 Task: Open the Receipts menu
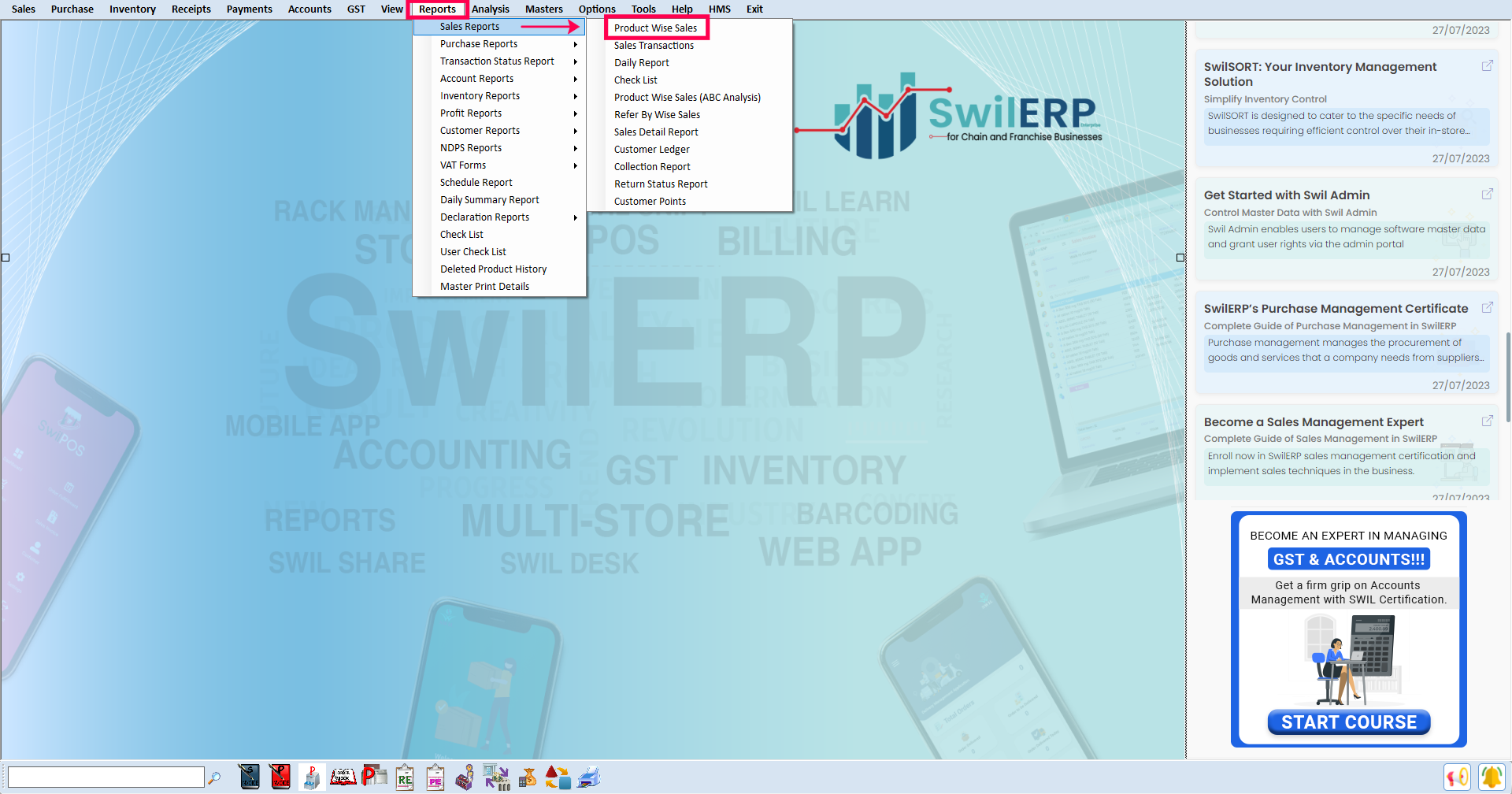coord(191,9)
